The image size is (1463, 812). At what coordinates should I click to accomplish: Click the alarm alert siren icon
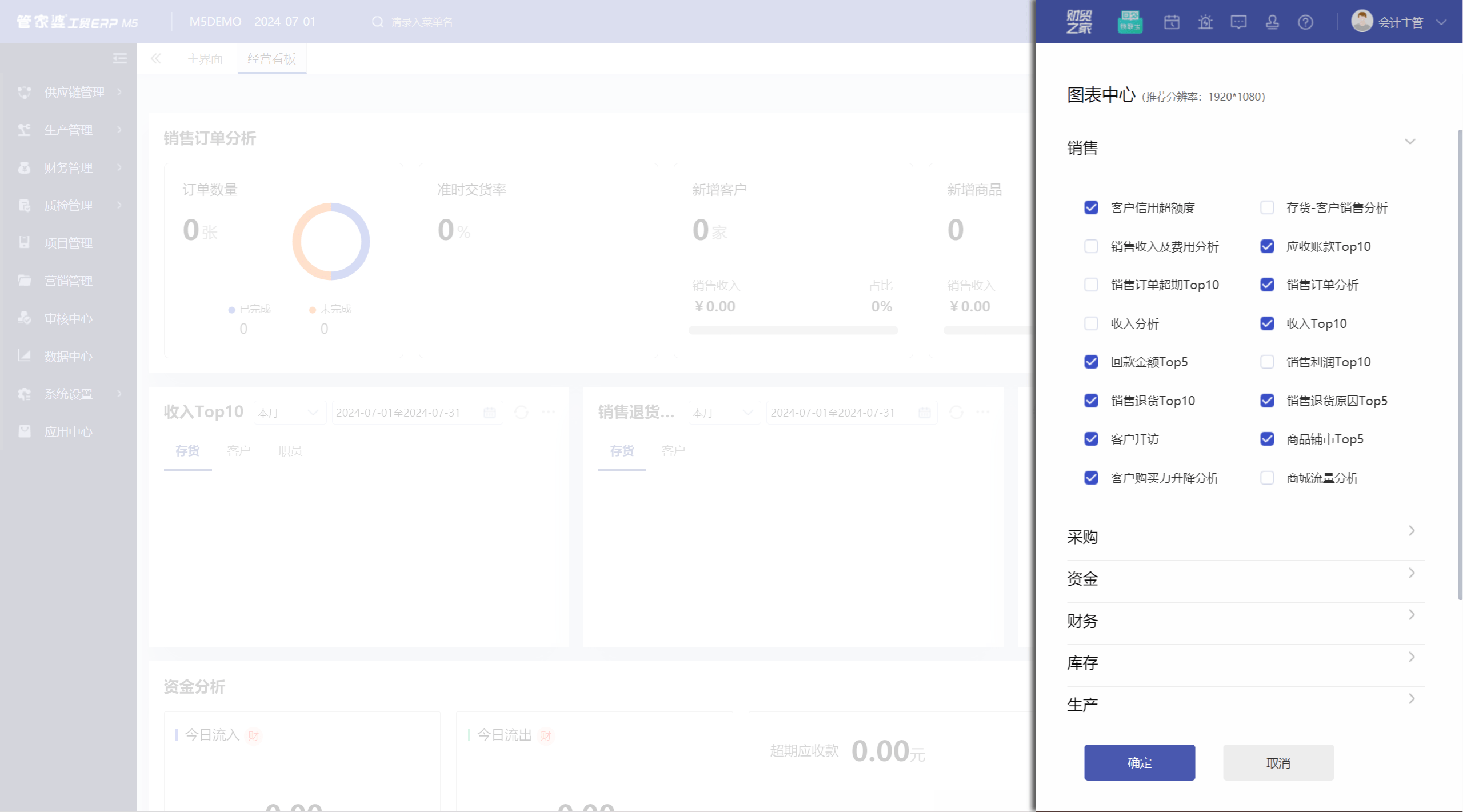[1205, 22]
